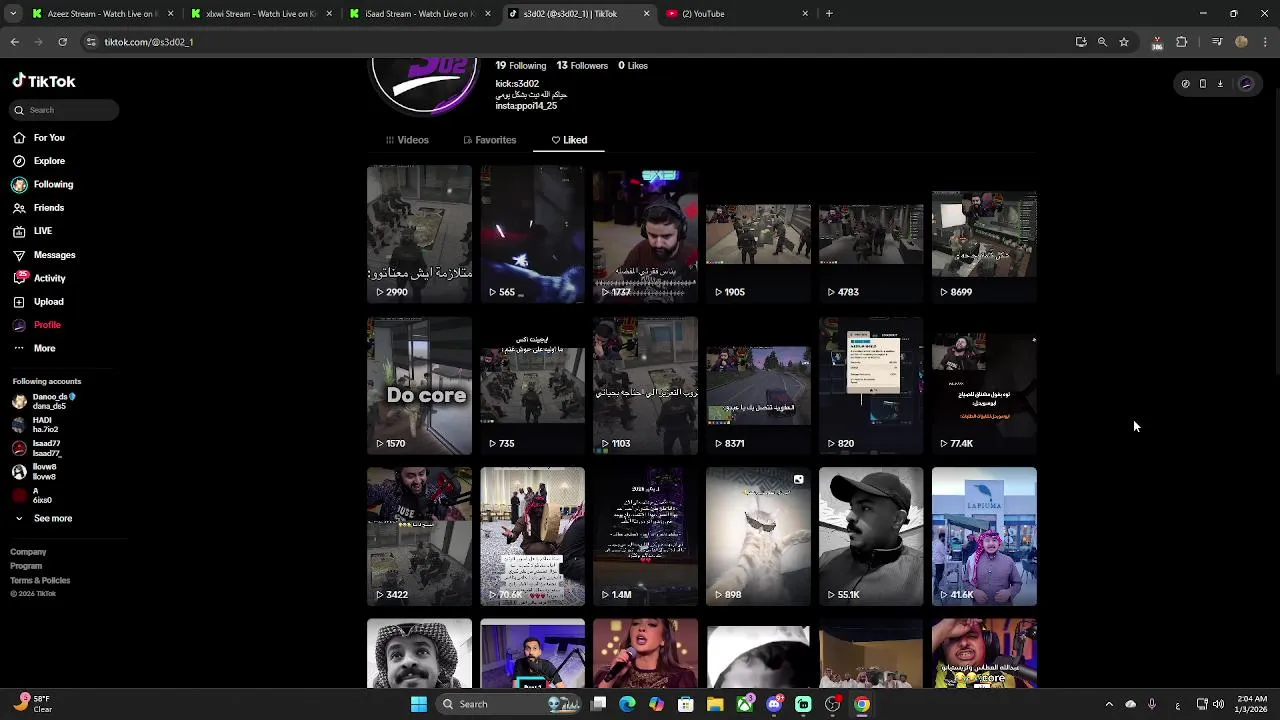Click the download desktop app icon
The height and width of the screenshot is (720, 1280).
pos(1220,84)
